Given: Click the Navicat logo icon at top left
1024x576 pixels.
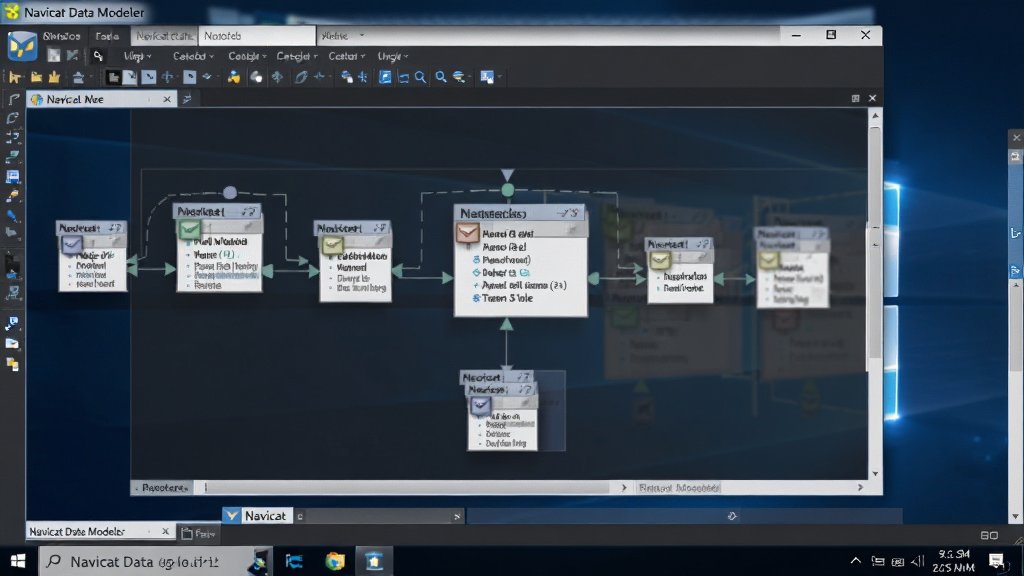Looking at the screenshot, I should click(x=22, y=46).
